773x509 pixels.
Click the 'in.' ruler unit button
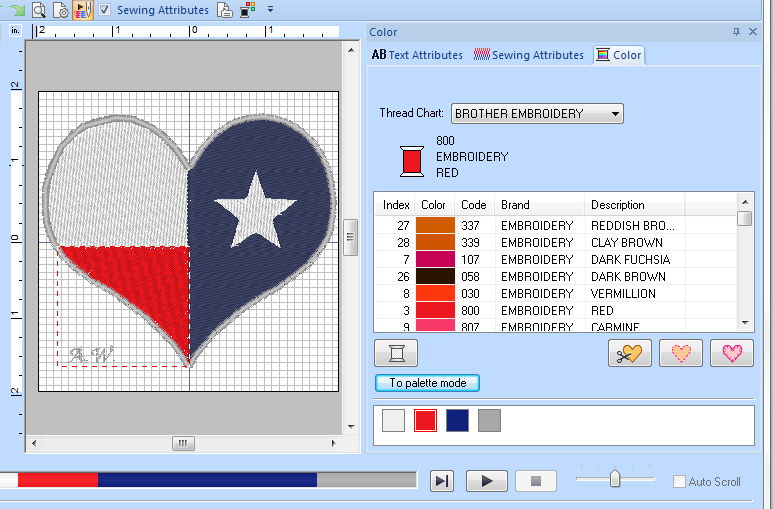pyautogui.click(x=16, y=31)
